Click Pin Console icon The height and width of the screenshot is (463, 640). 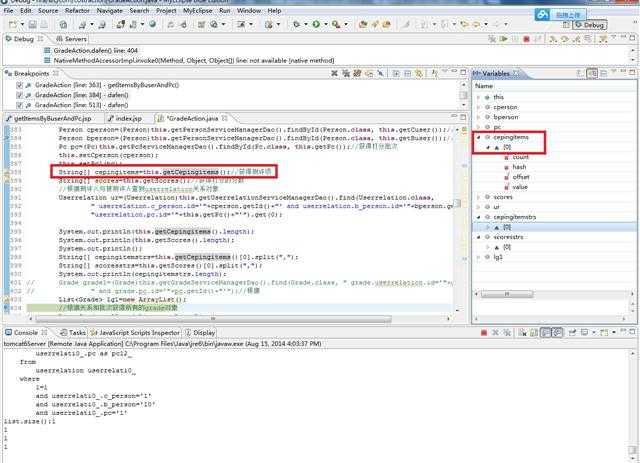click(x=572, y=333)
